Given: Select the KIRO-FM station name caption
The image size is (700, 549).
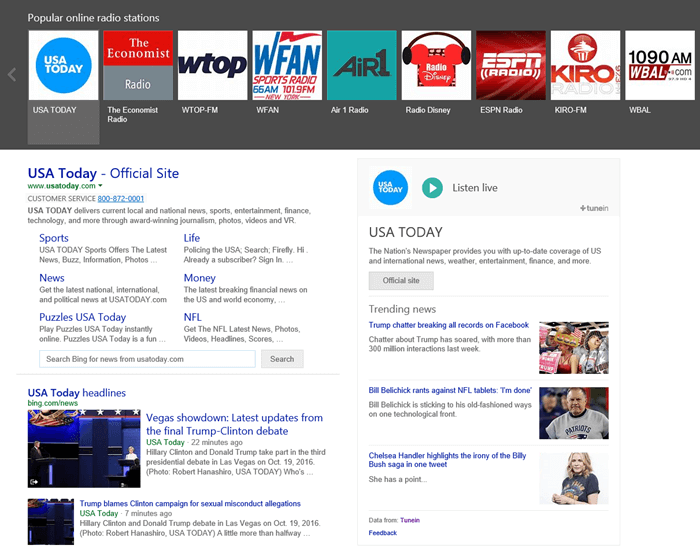Looking at the screenshot, I should pos(571,110).
